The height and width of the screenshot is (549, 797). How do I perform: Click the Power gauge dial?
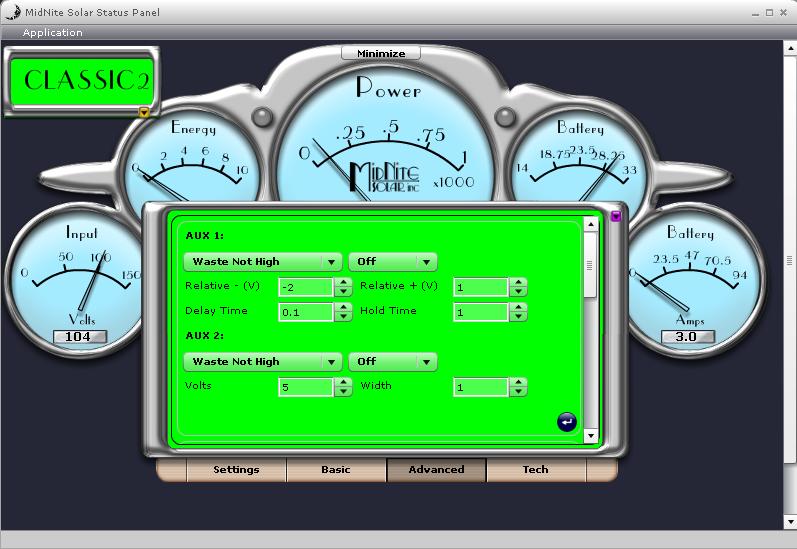pos(385,135)
